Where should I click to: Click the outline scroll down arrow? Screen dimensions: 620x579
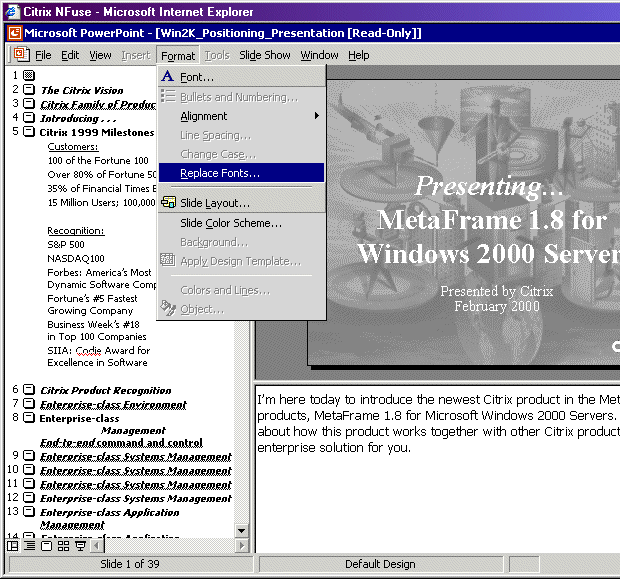241,530
